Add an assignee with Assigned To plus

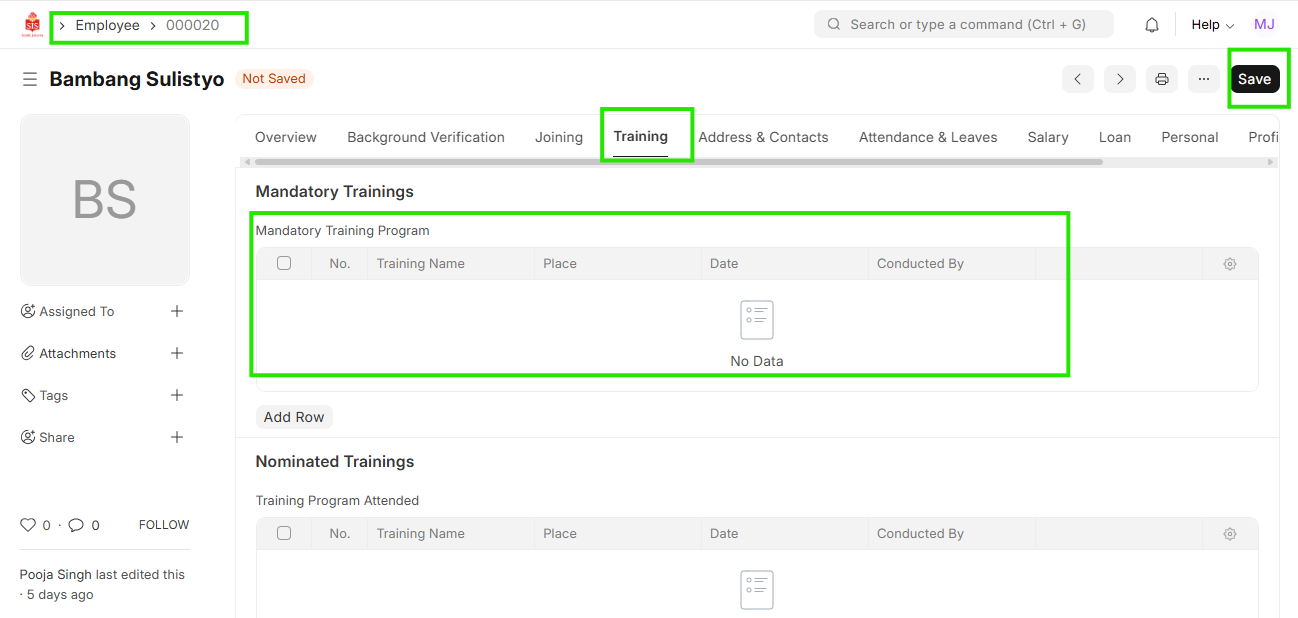[x=177, y=311]
